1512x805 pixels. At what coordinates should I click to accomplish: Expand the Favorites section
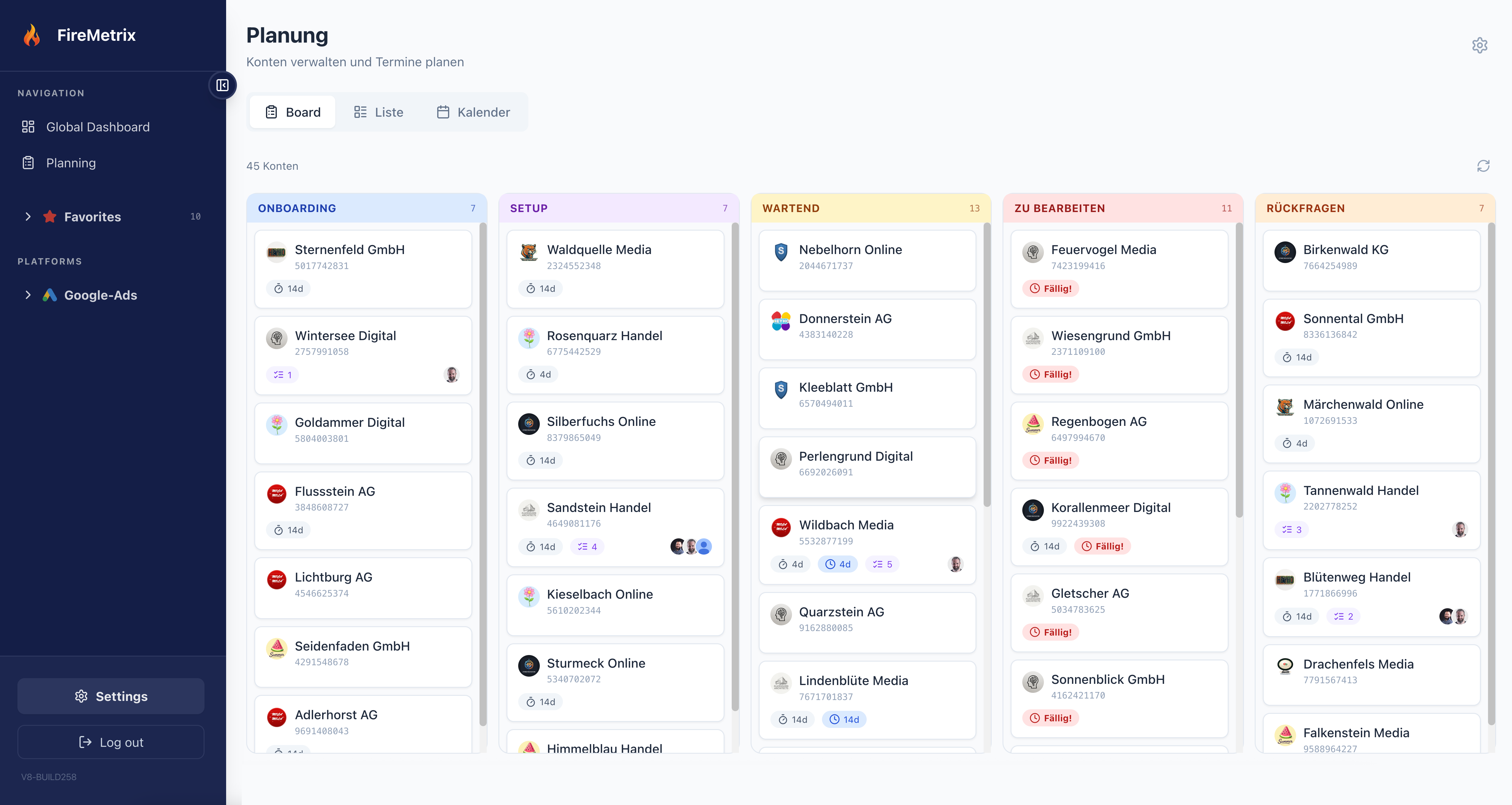pos(28,216)
